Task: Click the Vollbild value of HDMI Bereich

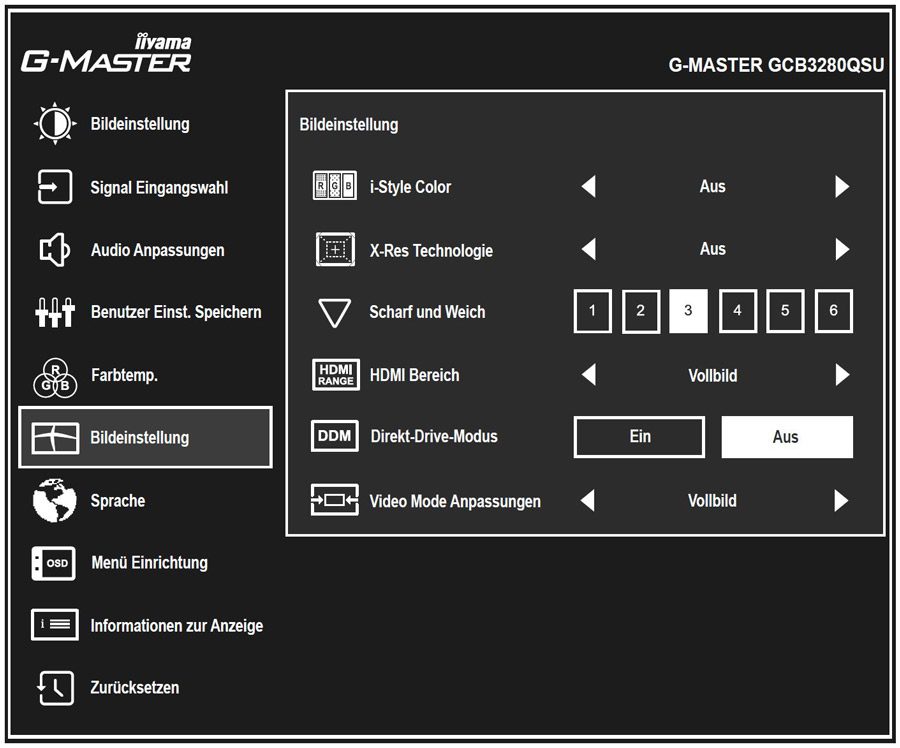Action: pyautogui.click(x=713, y=375)
